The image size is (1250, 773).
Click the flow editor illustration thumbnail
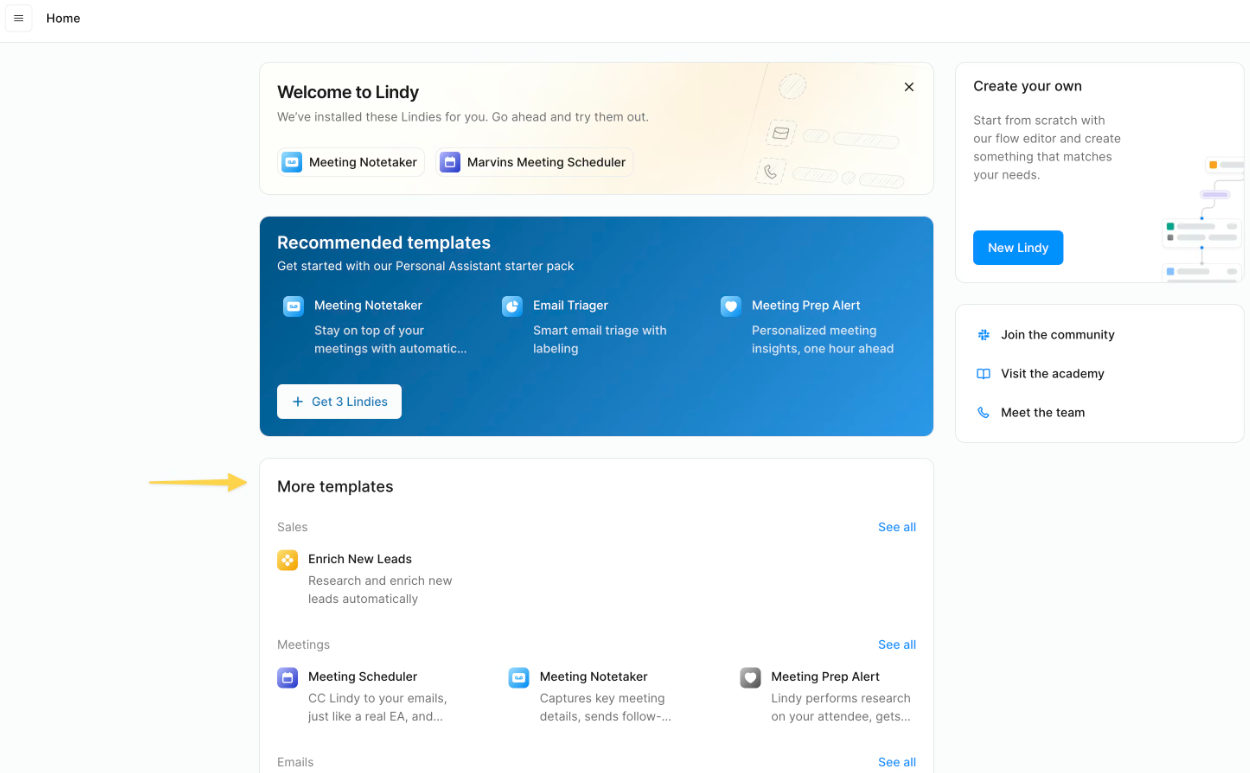coord(1203,218)
